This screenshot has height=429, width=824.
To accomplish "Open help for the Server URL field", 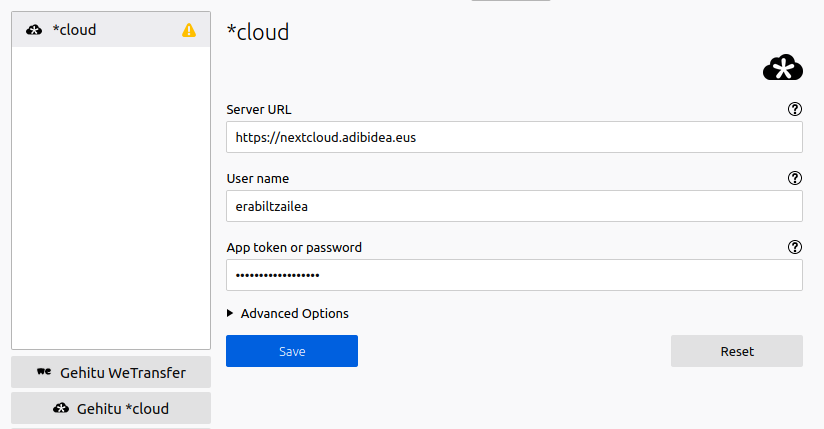I will 795,109.
